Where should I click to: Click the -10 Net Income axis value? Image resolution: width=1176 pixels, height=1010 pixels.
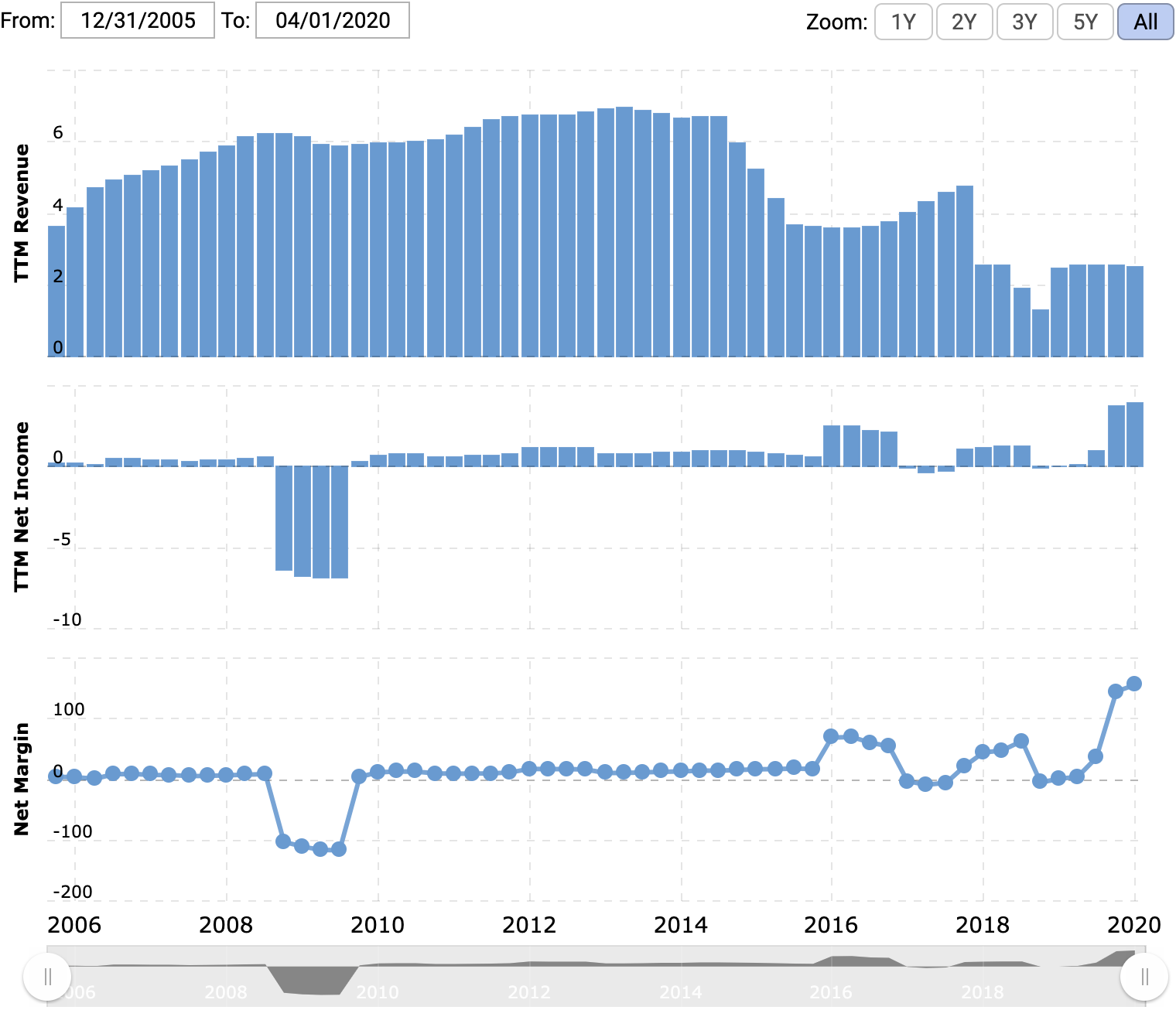click(x=67, y=619)
